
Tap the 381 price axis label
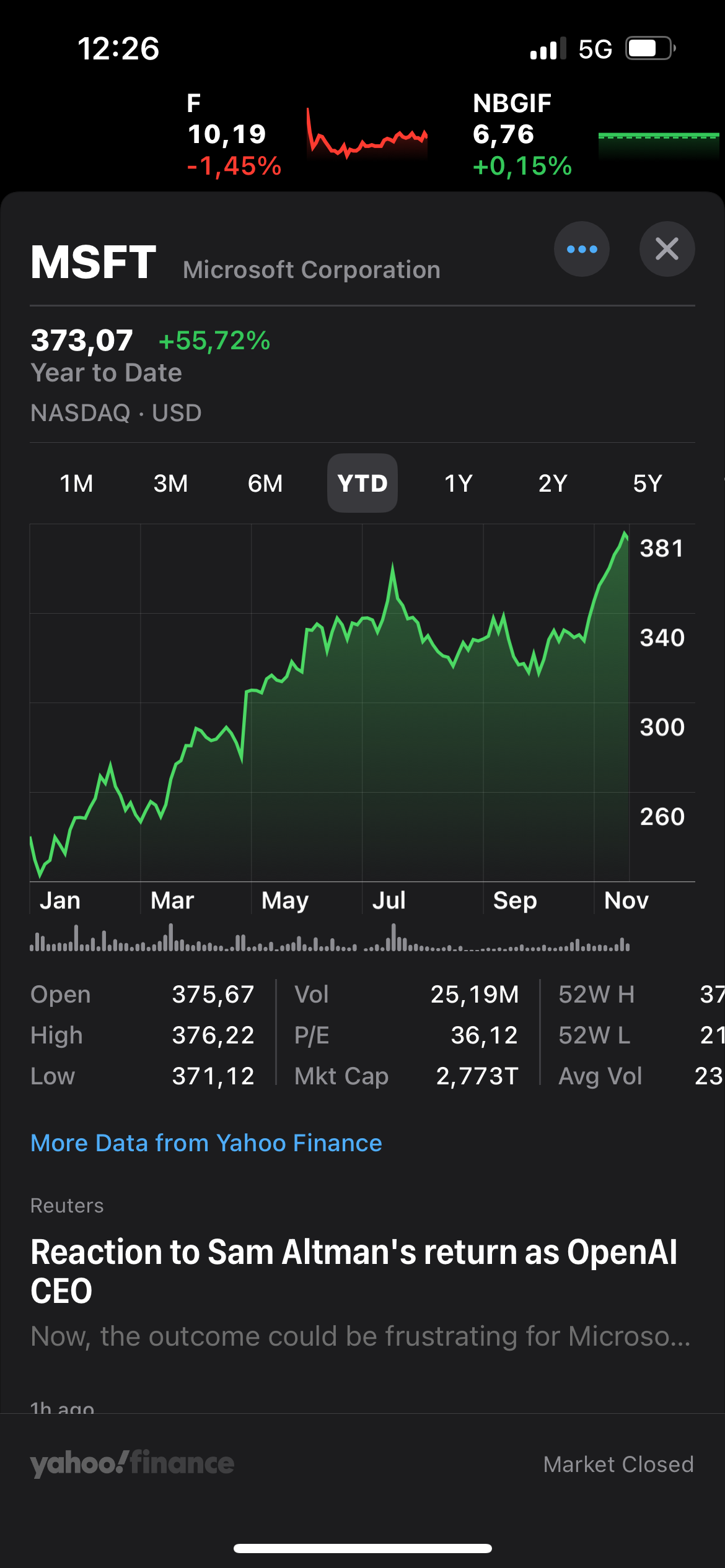pyautogui.click(x=662, y=549)
